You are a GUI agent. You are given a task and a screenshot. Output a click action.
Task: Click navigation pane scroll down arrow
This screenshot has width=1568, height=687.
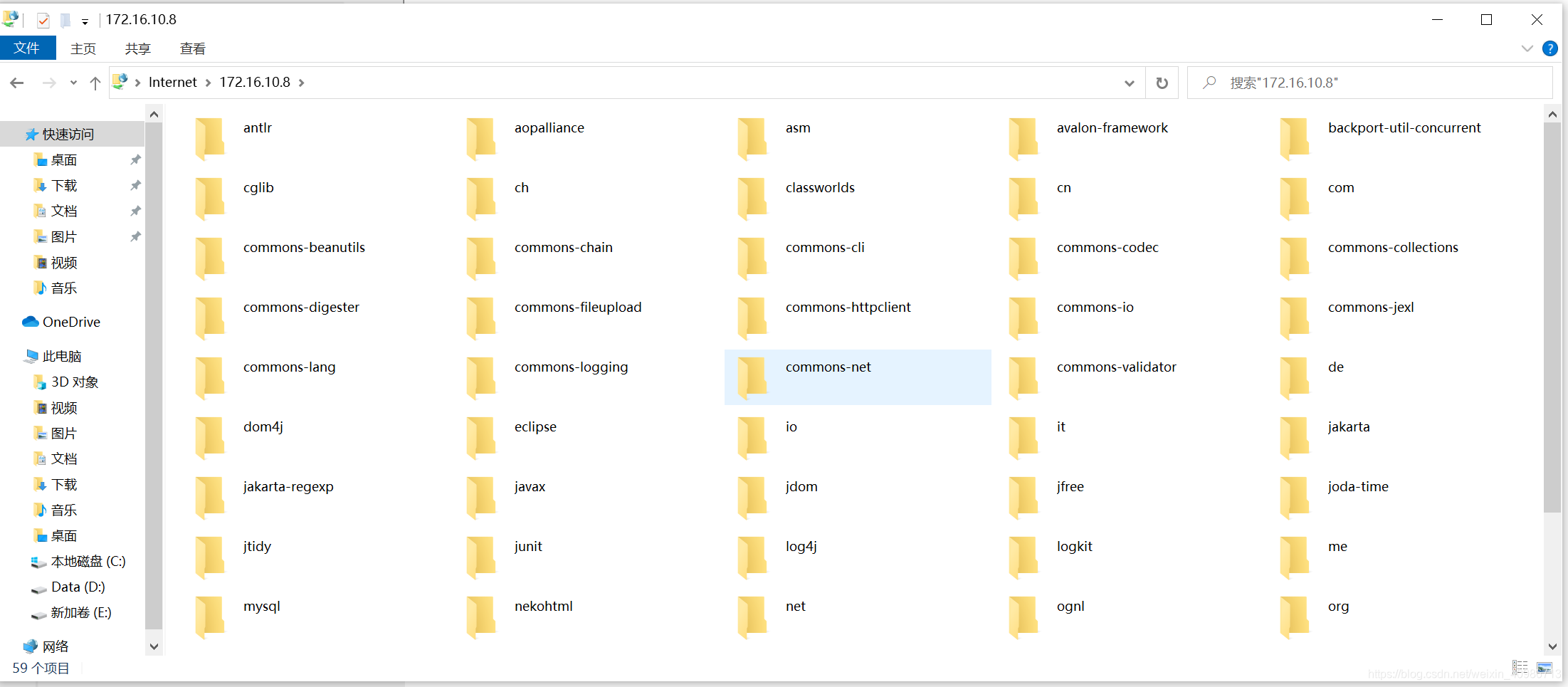[154, 646]
